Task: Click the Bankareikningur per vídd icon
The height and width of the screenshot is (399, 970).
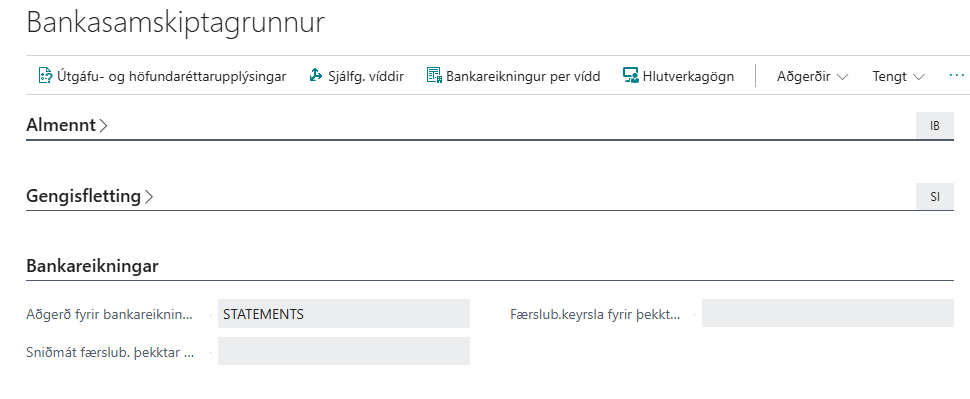Action: click(x=434, y=75)
